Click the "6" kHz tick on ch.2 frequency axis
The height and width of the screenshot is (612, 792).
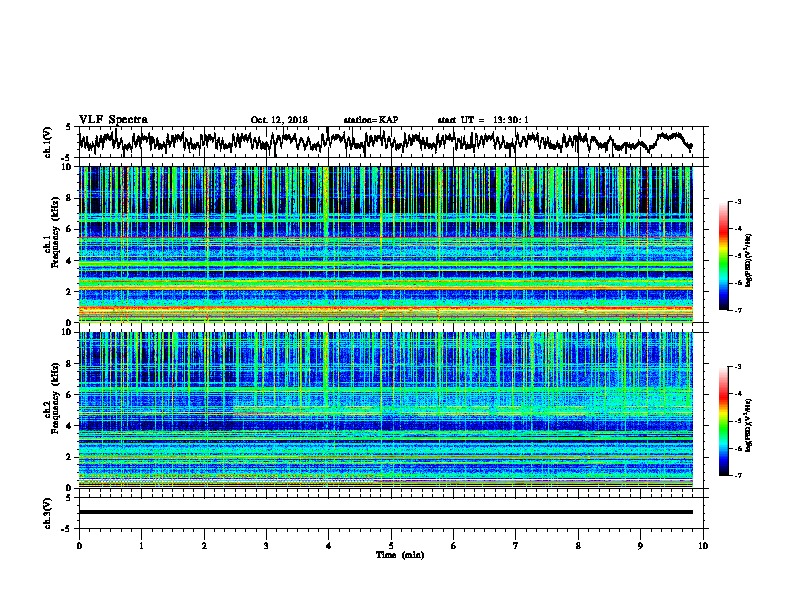click(x=71, y=394)
